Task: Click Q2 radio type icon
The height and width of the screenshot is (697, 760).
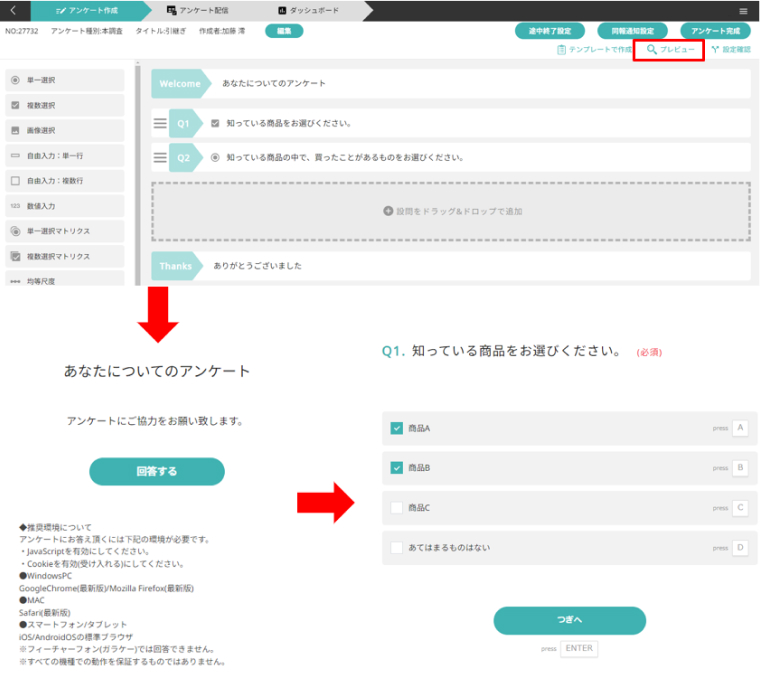Action: [215, 158]
